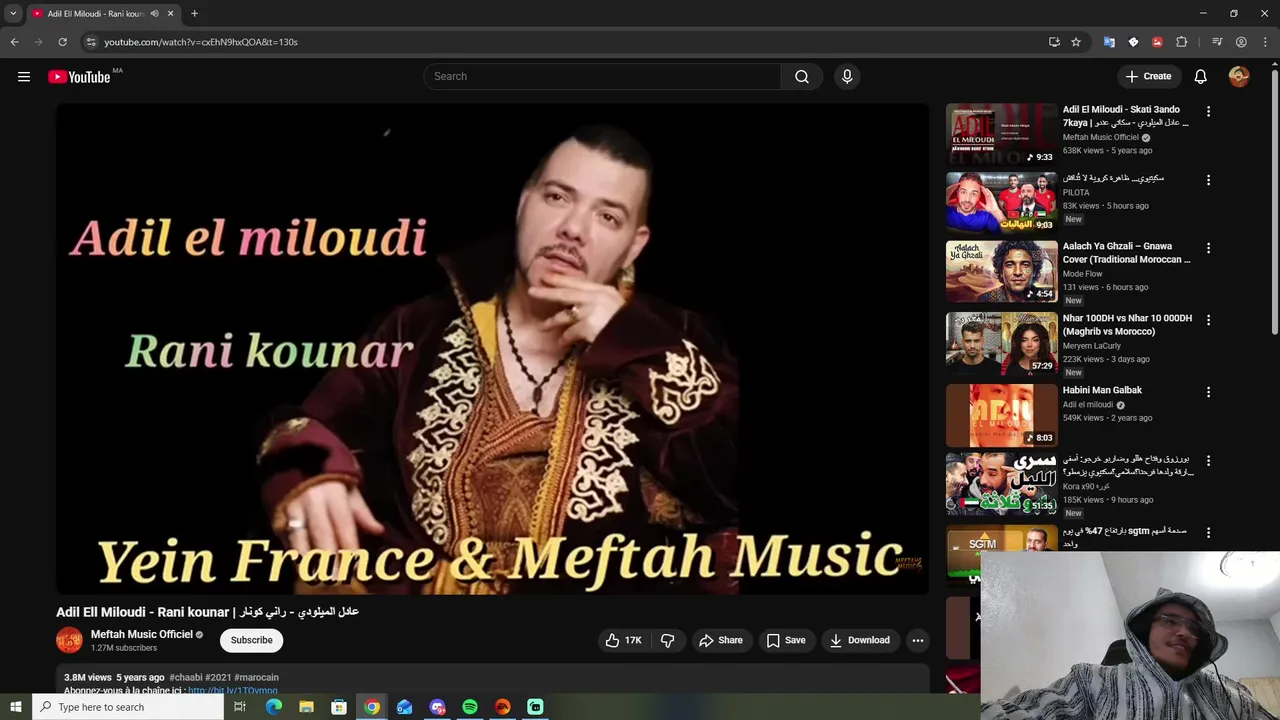Reload the page

pyautogui.click(x=62, y=42)
